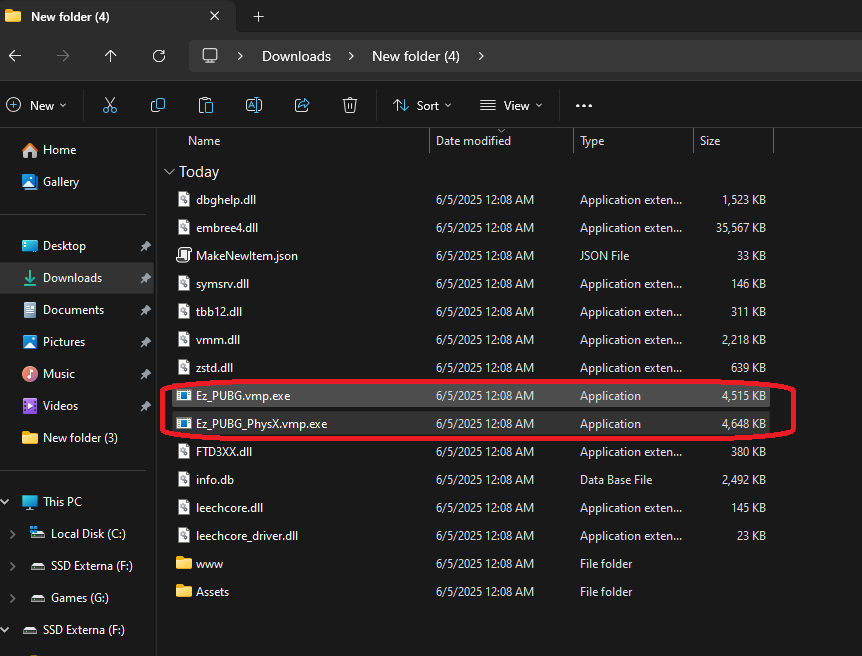Go up one folder level
Viewport: 862px width, 656px height.
(111, 56)
